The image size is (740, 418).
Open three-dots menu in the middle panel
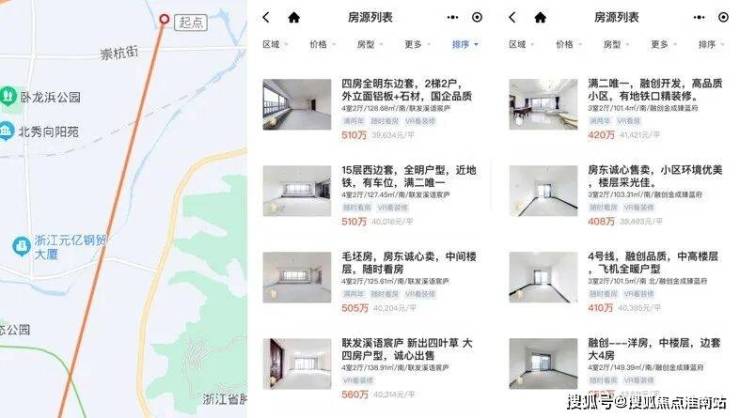pos(453,17)
